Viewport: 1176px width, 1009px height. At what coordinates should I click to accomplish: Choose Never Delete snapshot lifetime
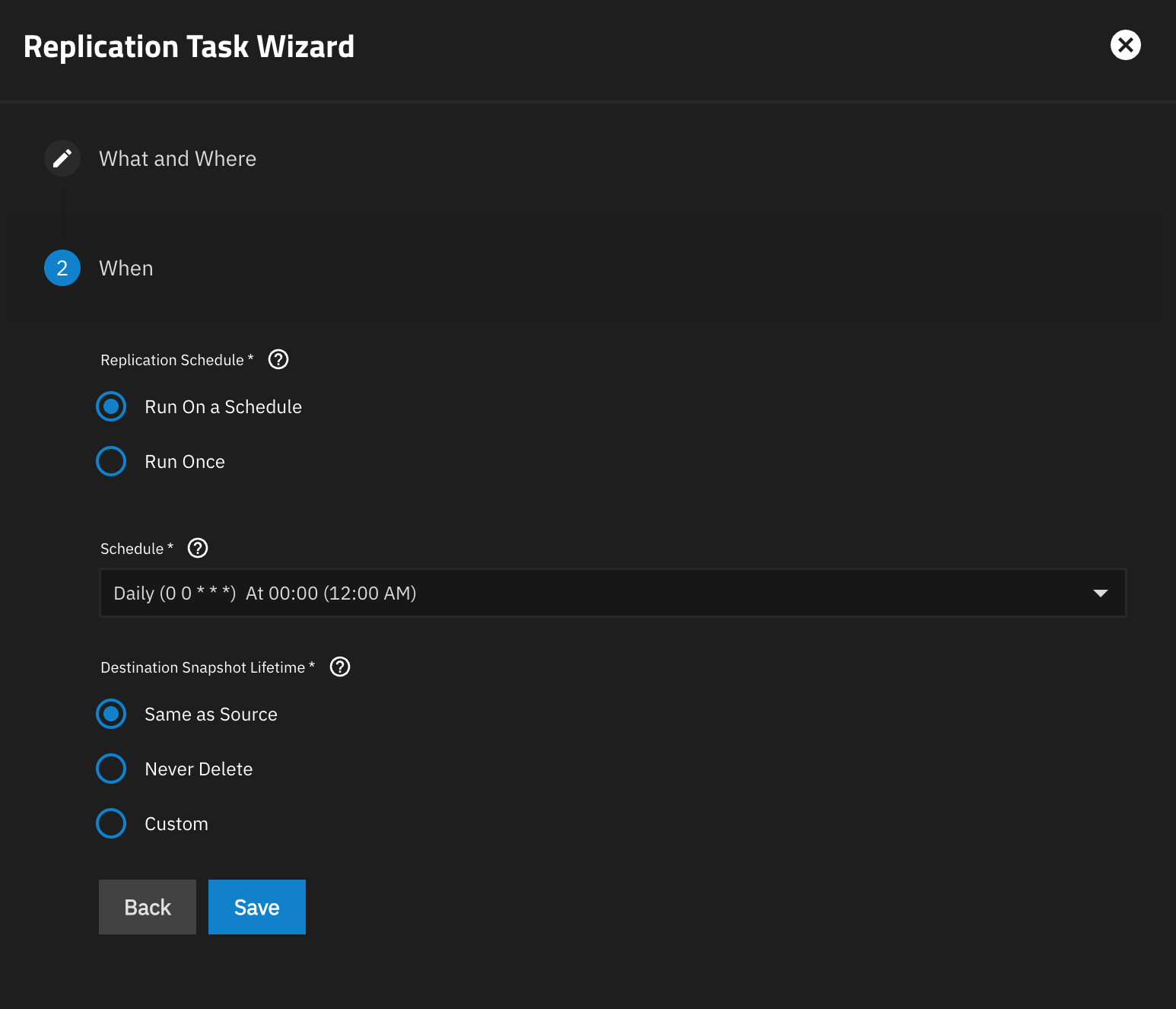pyautogui.click(x=111, y=769)
